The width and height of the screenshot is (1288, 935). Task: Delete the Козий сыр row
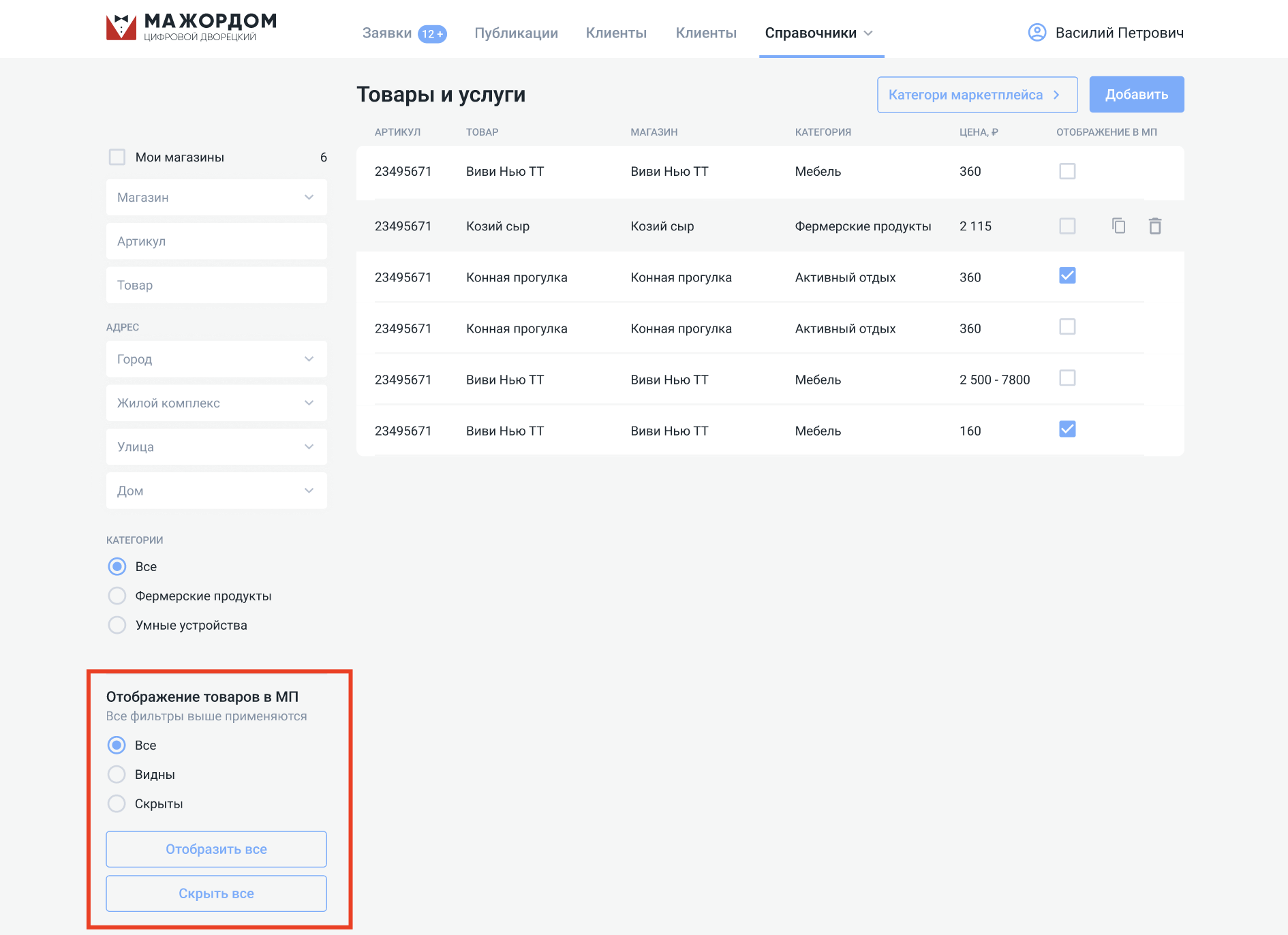pos(1154,226)
